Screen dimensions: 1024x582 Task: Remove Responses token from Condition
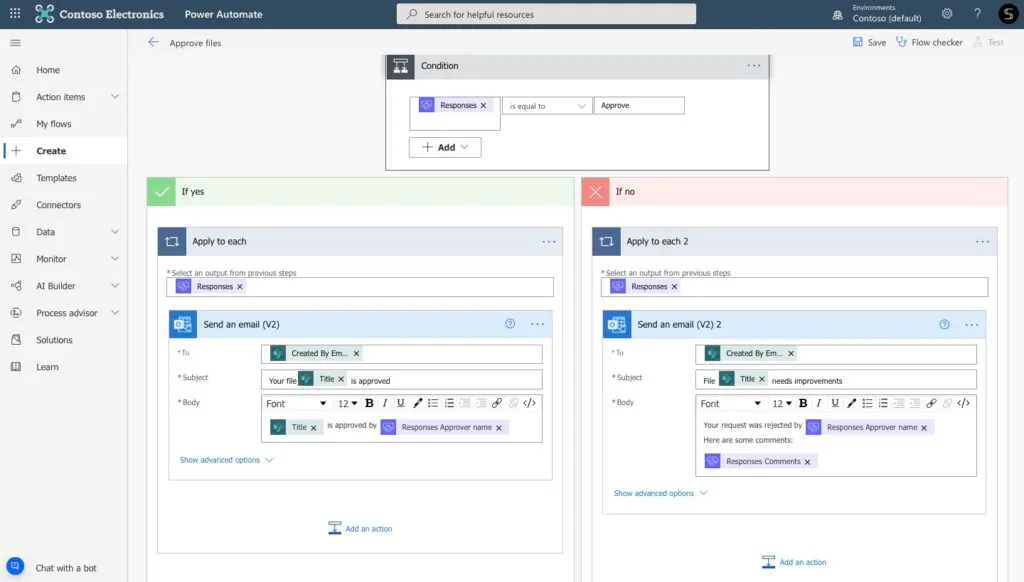click(483, 105)
